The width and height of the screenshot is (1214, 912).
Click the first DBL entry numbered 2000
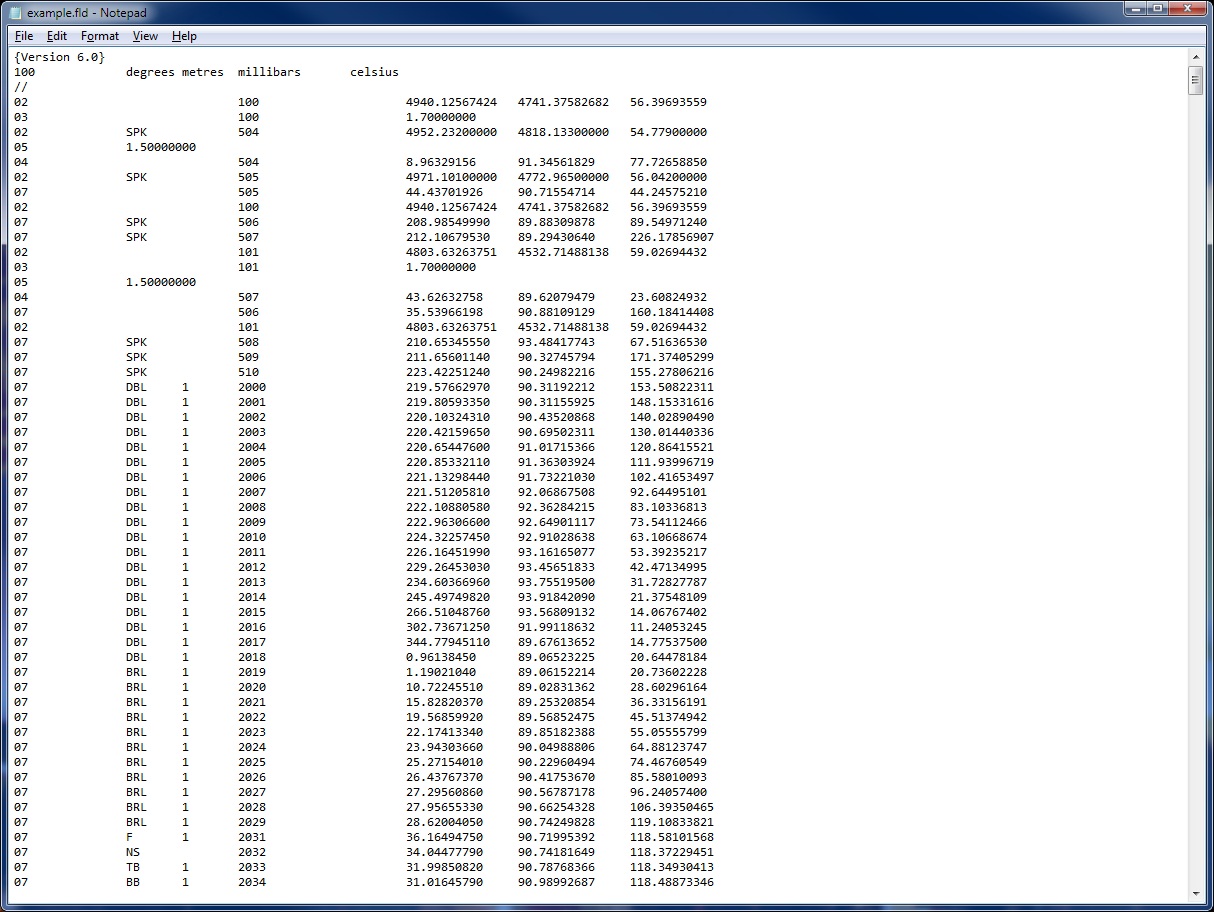(136, 387)
